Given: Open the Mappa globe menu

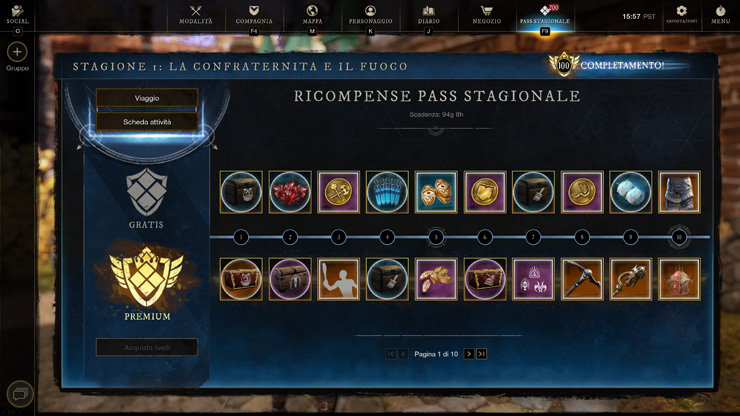Looking at the screenshot, I should (x=312, y=14).
